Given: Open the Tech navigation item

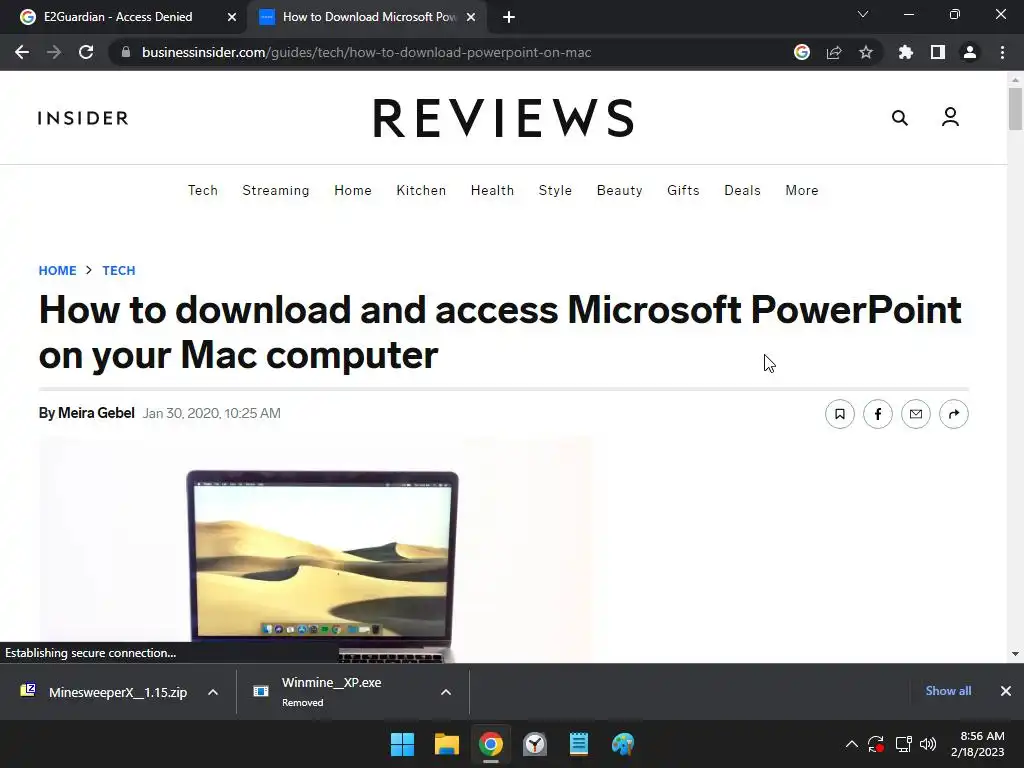Looking at the screenshot, I should [x=202, y=191].
